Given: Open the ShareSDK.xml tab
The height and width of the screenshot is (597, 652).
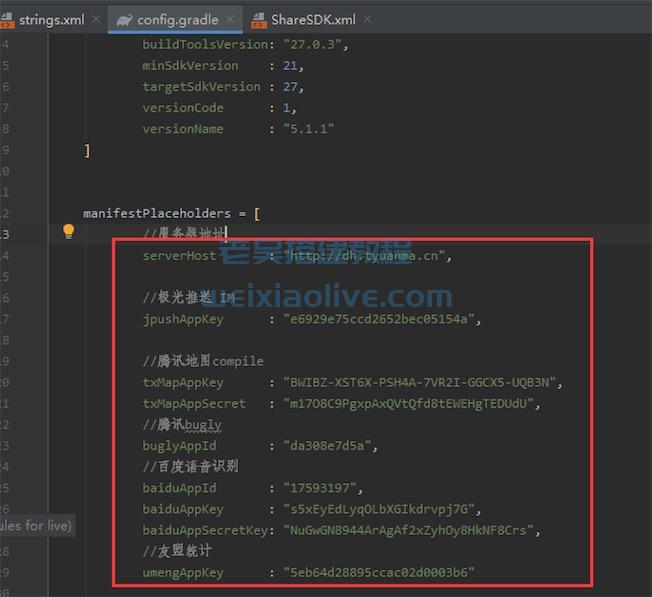Looking at the screenshot, I should [313, 20].
